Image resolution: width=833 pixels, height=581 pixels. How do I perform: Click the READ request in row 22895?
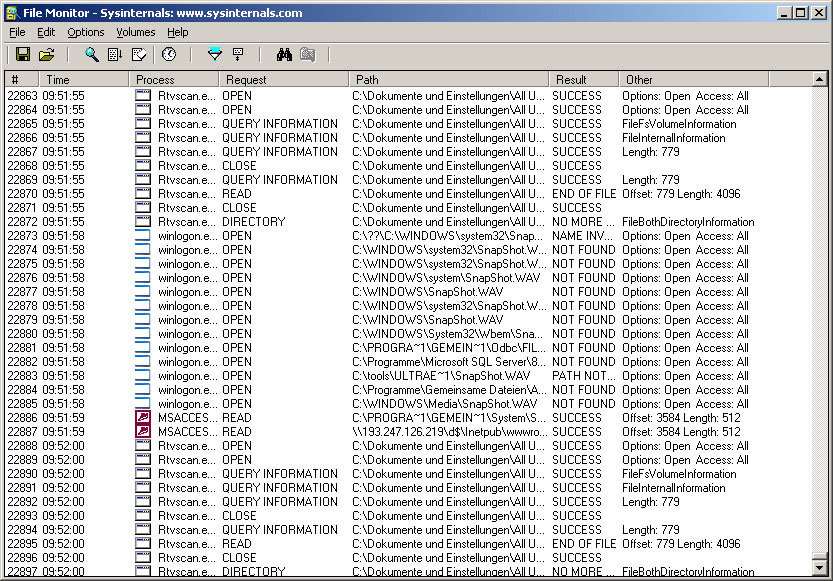tap(236, 544)
